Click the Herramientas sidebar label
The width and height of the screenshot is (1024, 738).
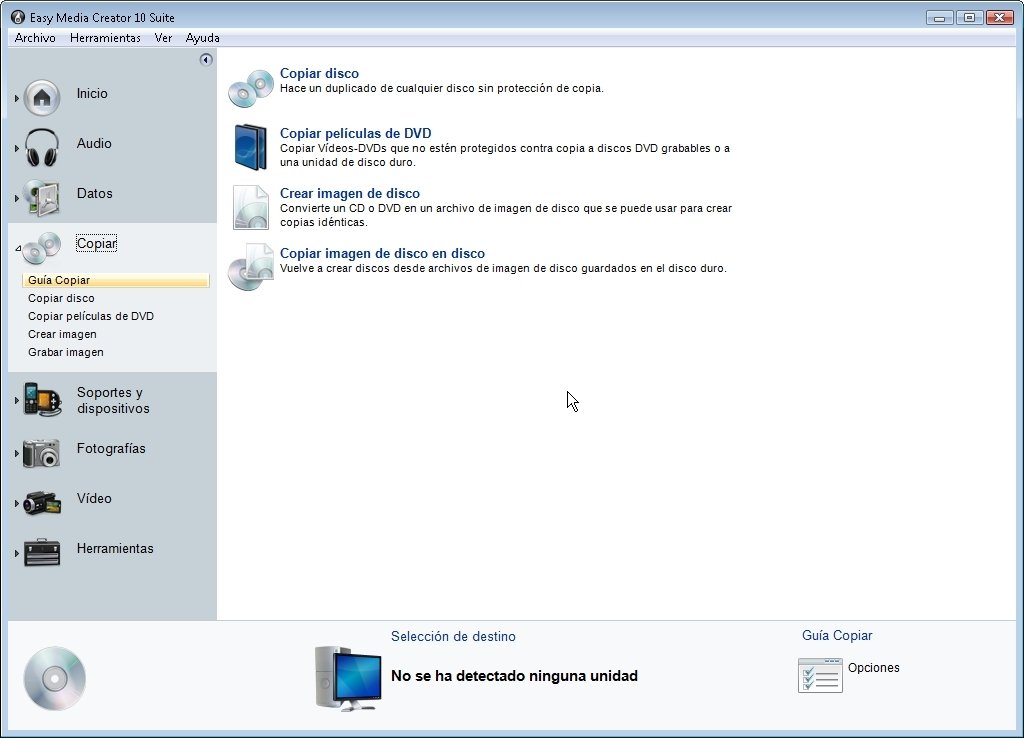point(115,549)
